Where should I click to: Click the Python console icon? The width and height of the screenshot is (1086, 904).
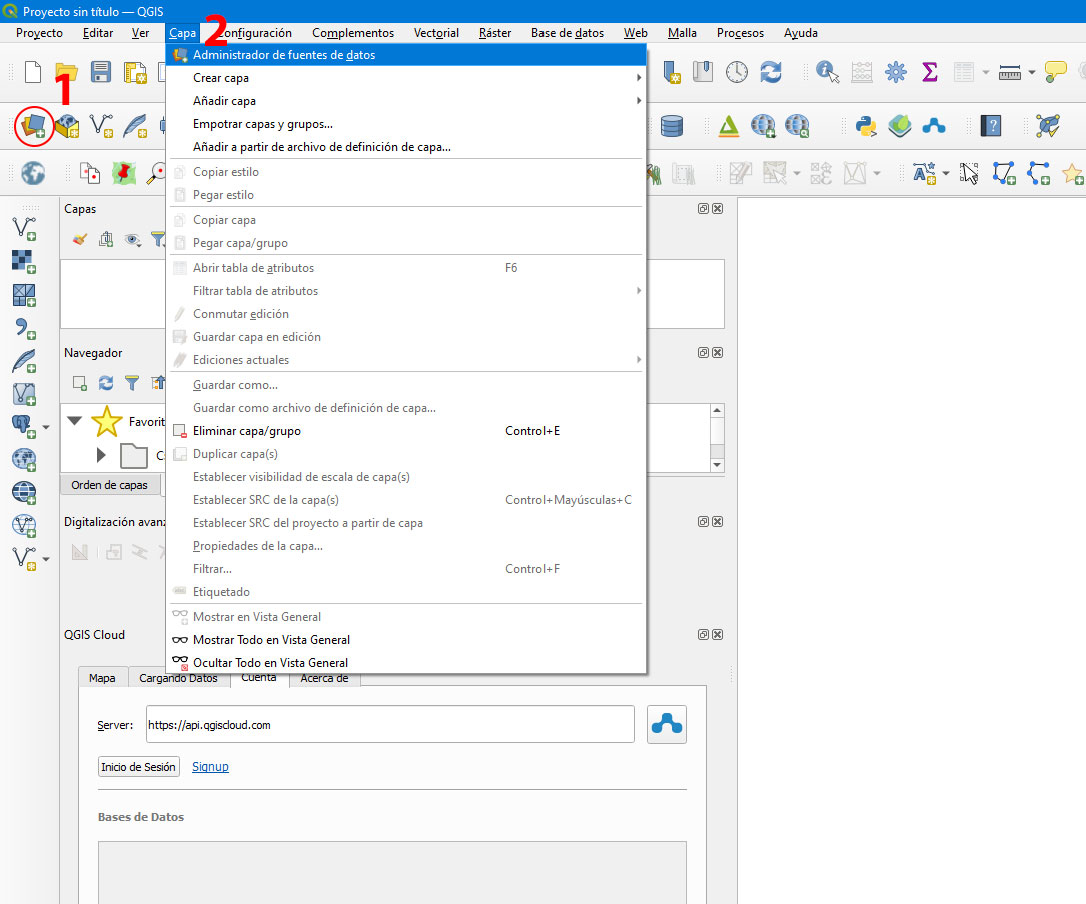coord(866,126)
